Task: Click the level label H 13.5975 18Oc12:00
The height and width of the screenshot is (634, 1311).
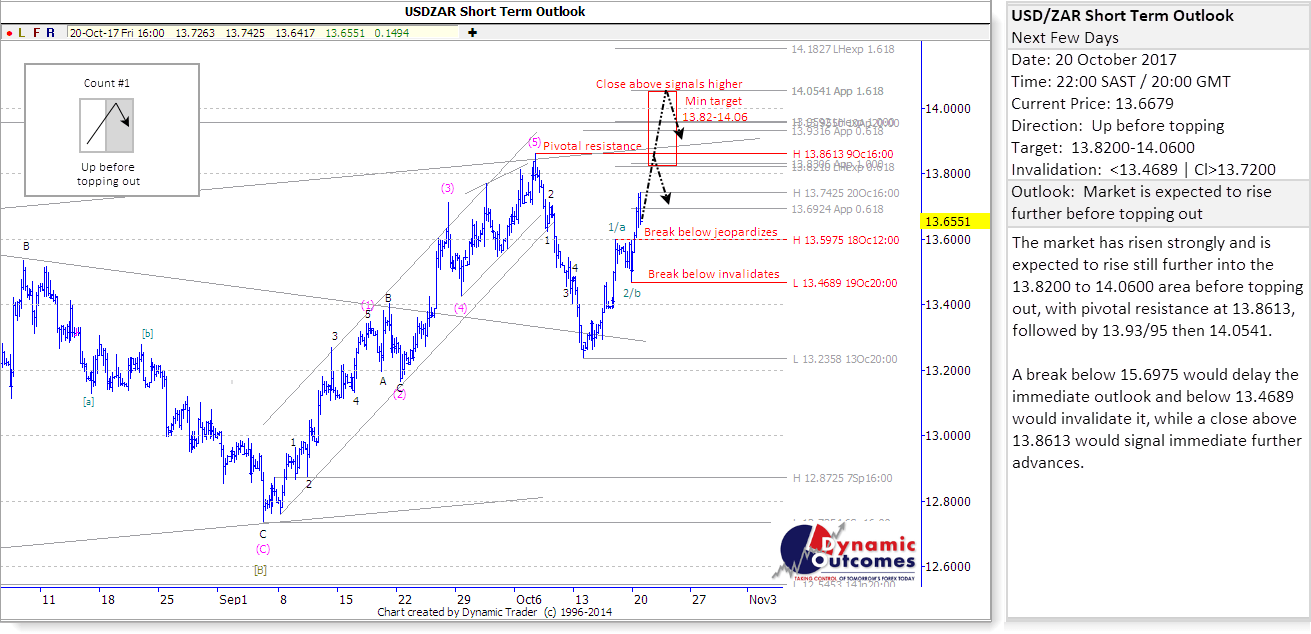Action: [x=845, y=240]
